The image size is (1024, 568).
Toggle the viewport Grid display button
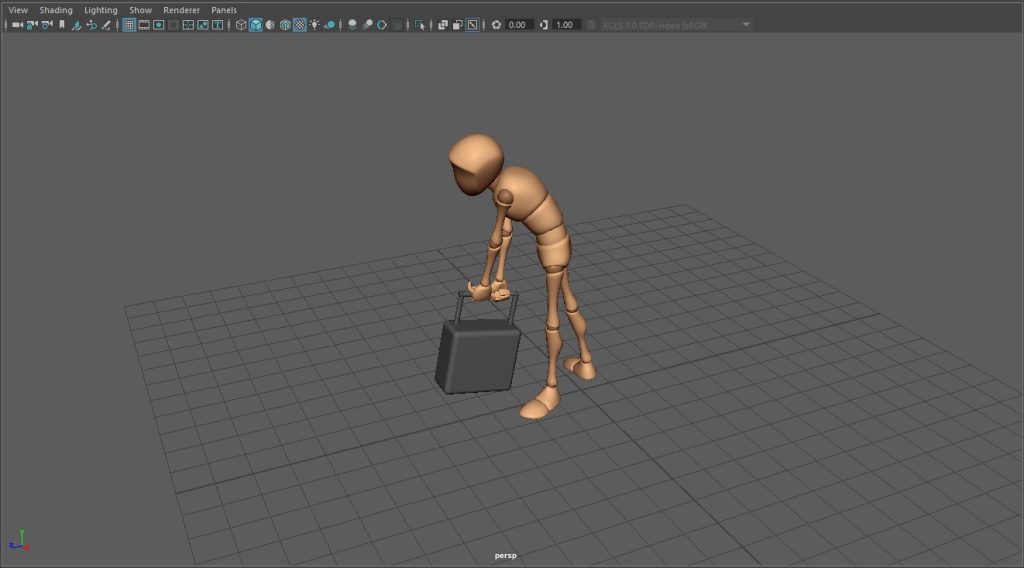tap(129, 25)
